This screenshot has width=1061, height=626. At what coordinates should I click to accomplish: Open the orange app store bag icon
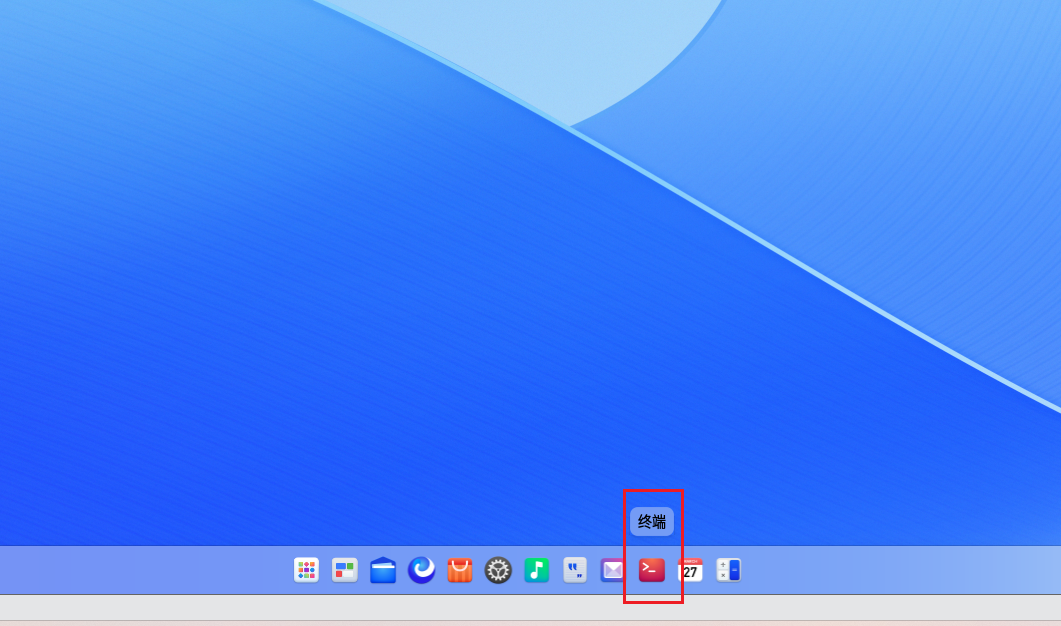[460, 570]
